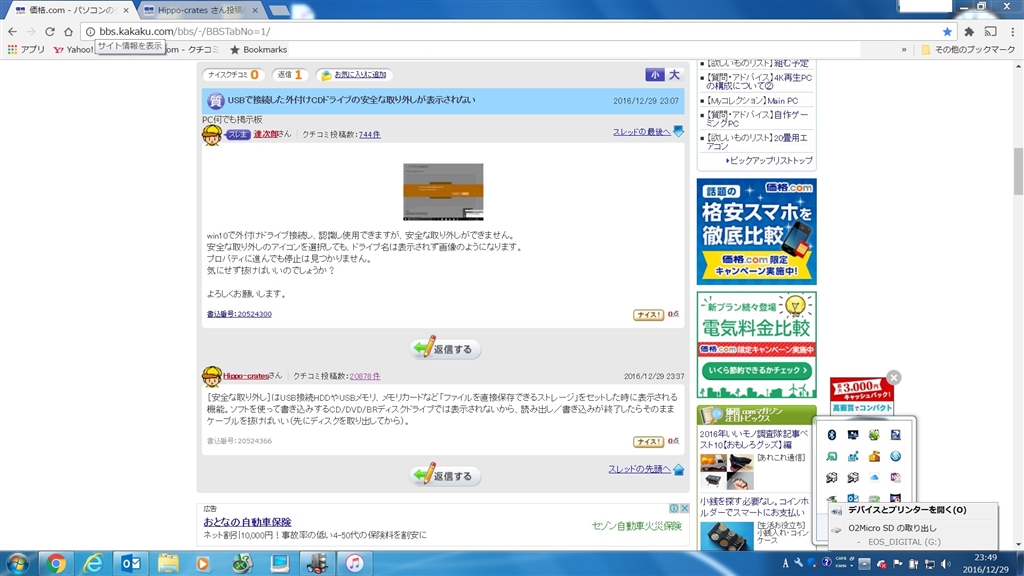Enlarge the attached post screenshot thumbnail
This screenshot has height=576, width=1024.
pos(443,191)
